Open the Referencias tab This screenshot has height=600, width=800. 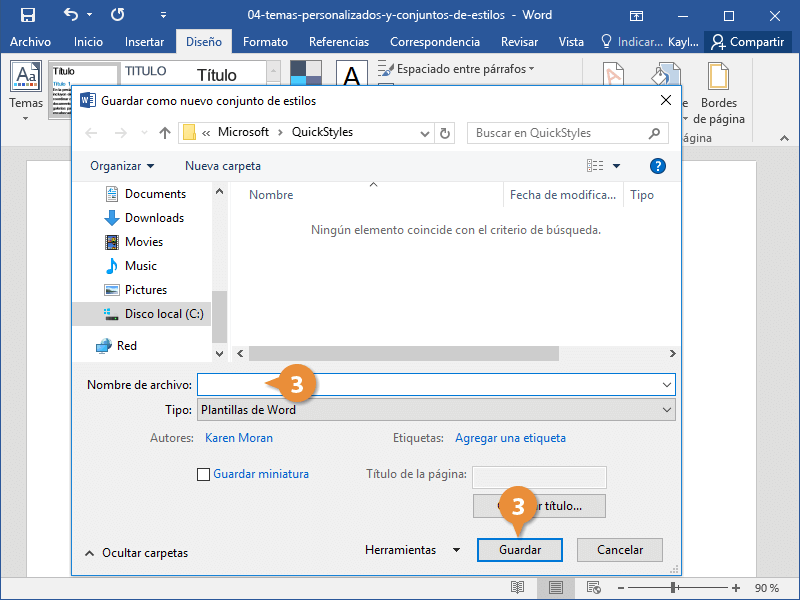(339, 42)
